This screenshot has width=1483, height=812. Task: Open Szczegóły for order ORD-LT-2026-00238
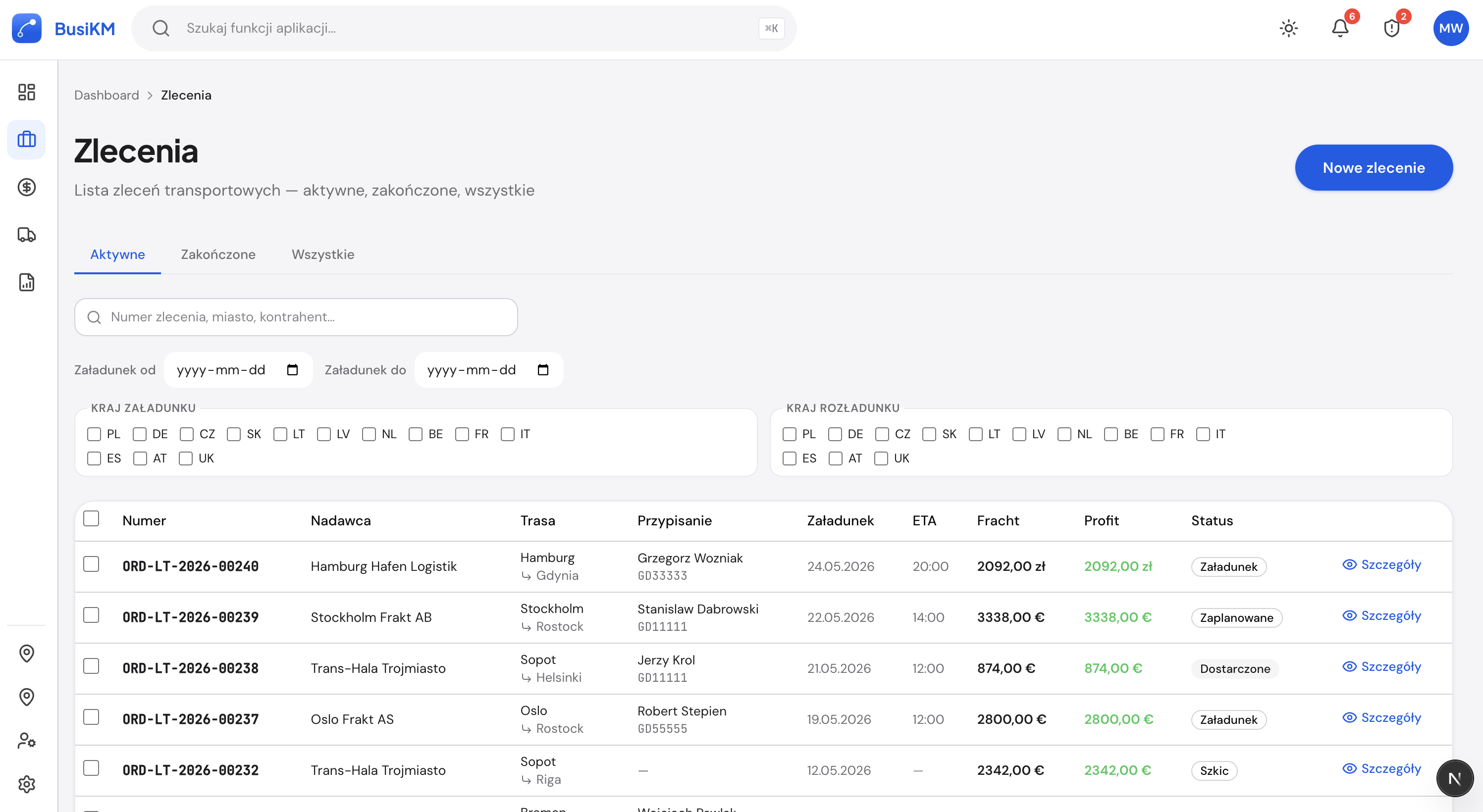1381,666
